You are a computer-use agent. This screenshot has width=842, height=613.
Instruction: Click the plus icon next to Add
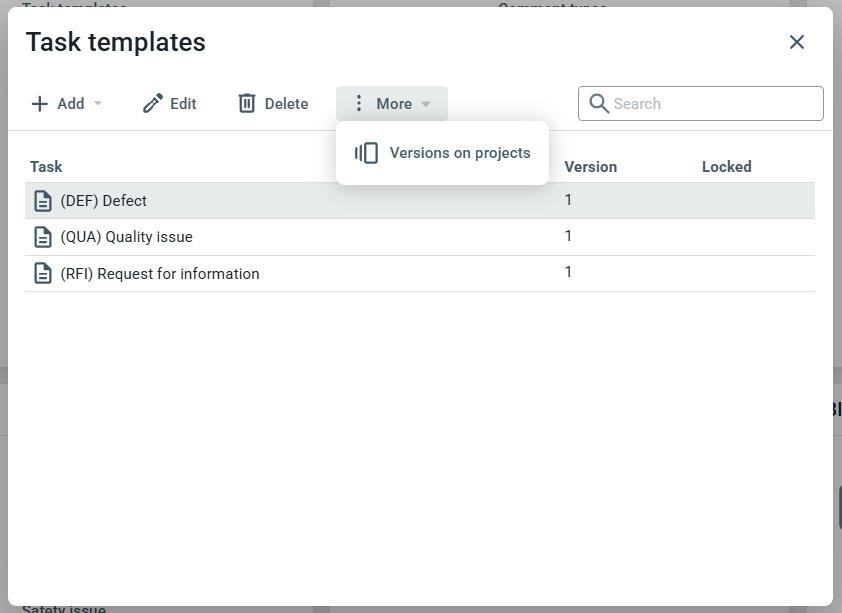click(x=40, y=104)
